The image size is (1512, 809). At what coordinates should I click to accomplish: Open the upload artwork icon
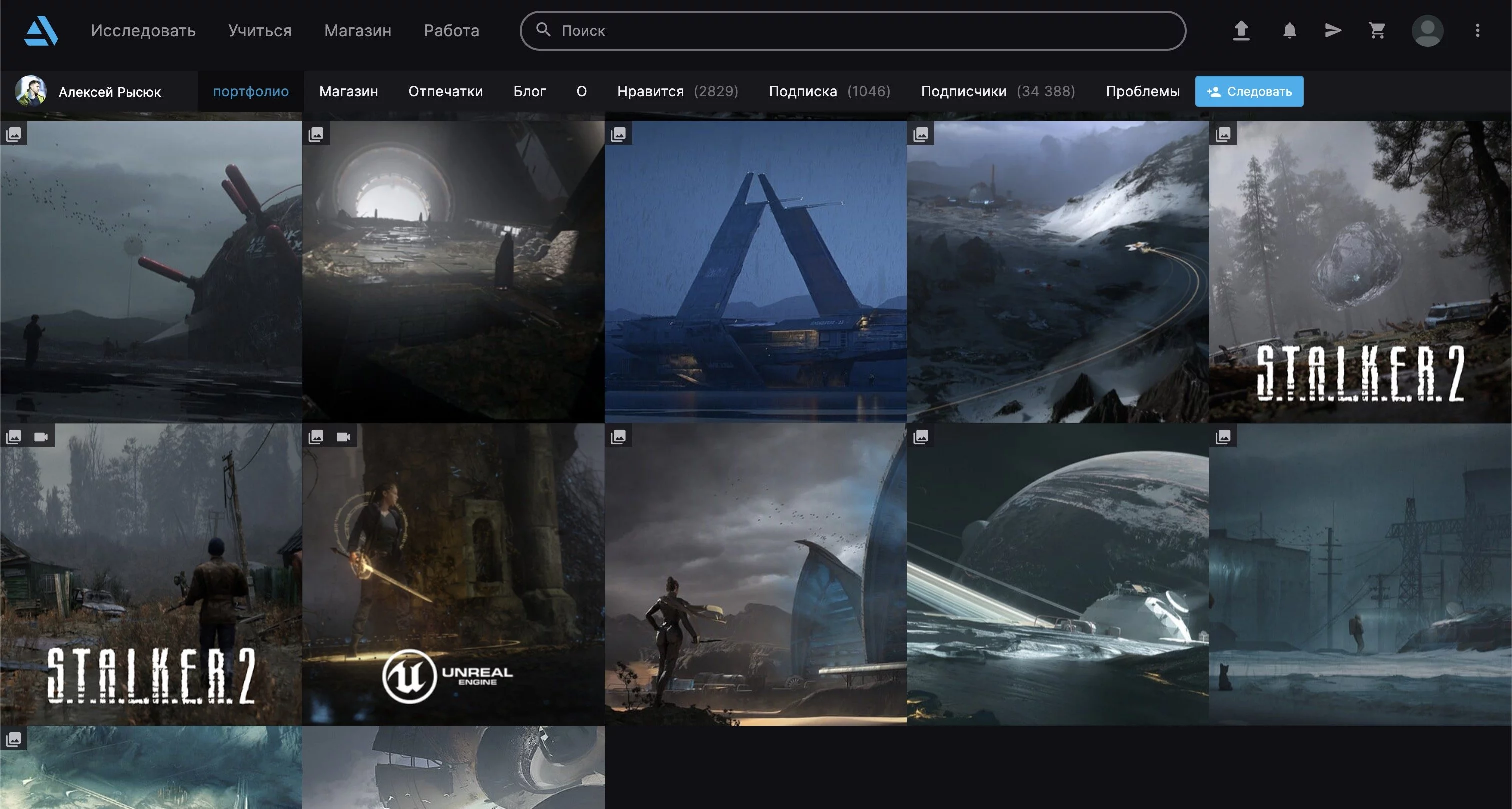click(x=1241, y=30)
